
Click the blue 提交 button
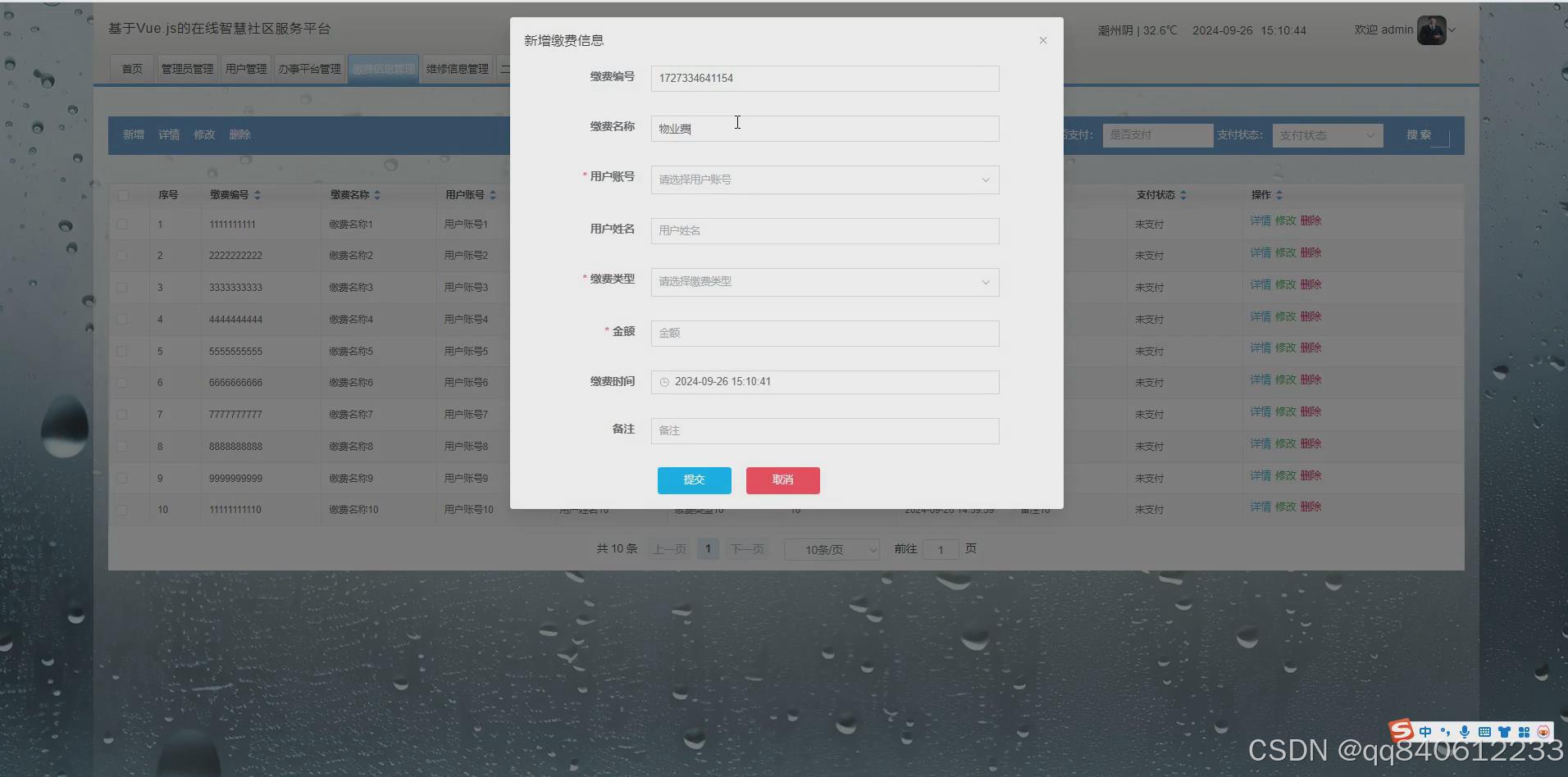point(695,480)
